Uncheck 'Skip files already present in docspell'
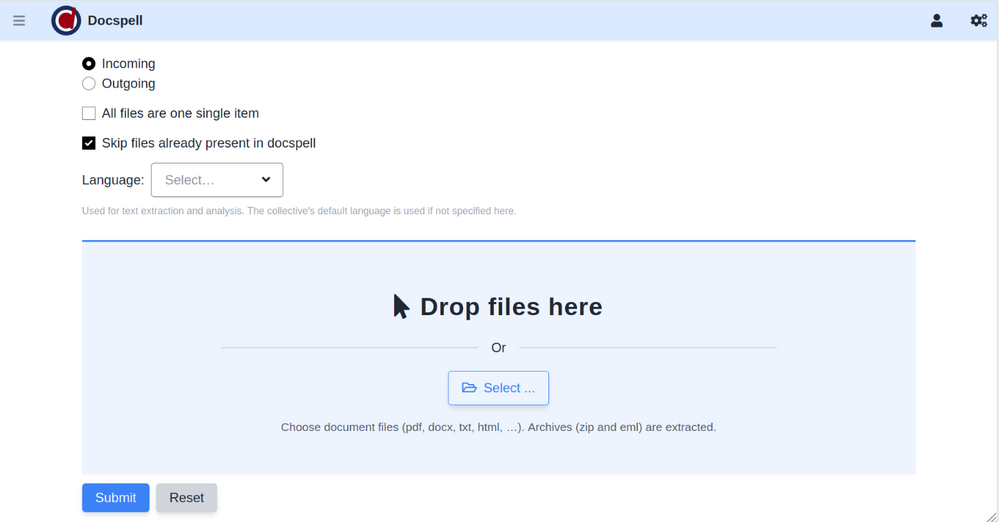 click(89, 143)
